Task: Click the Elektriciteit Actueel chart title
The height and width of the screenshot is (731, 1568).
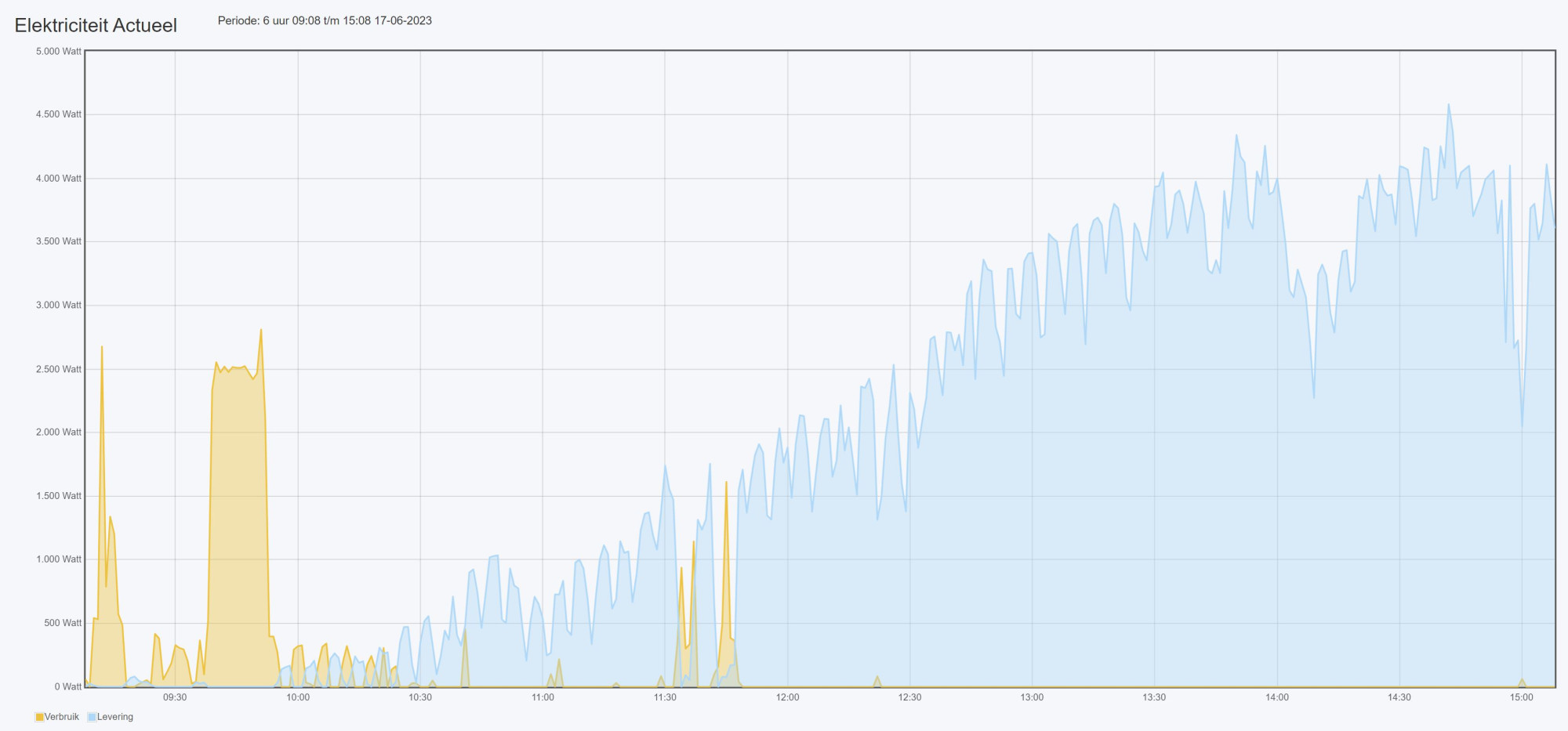Action: (96, 25)
